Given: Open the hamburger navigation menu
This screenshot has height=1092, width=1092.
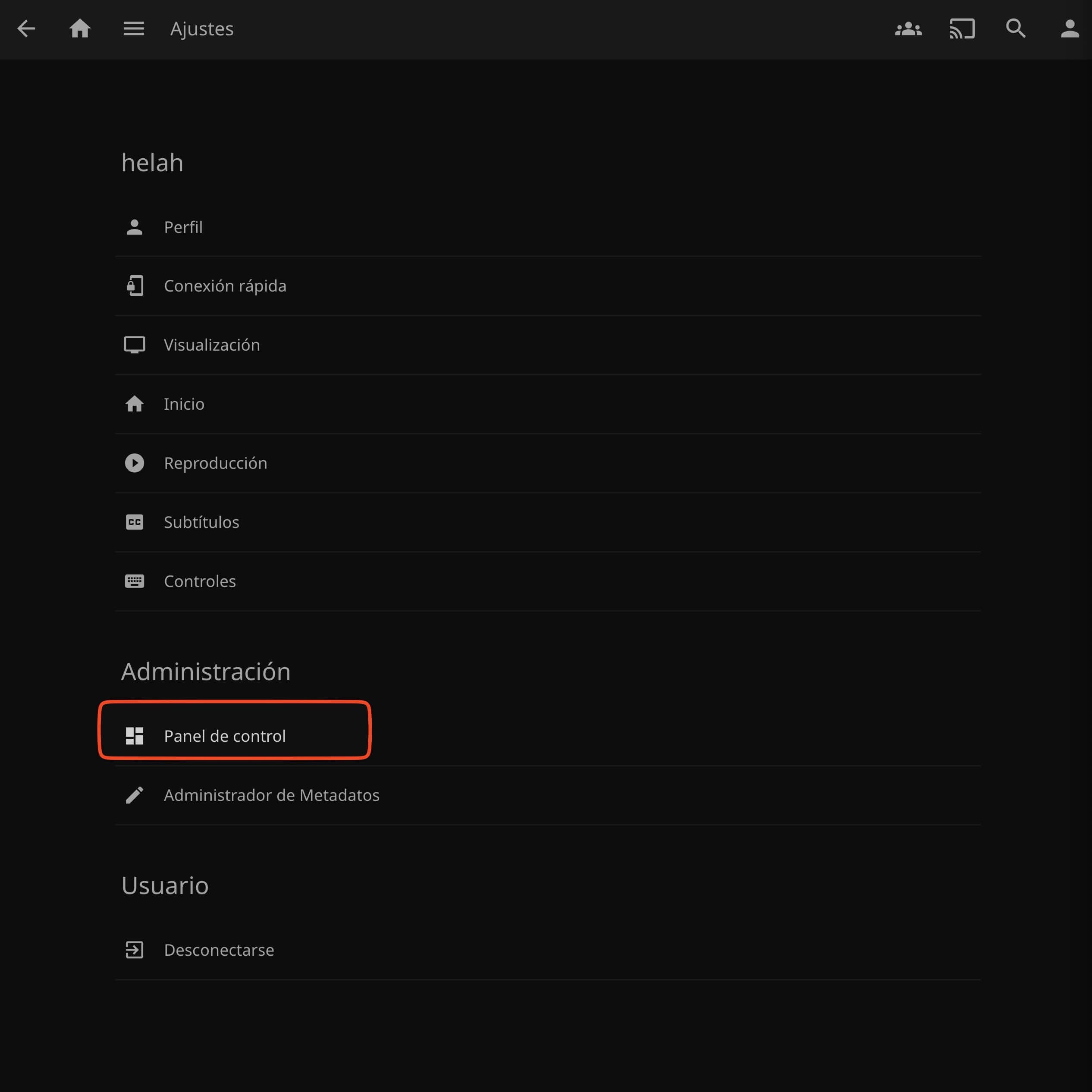Looking at the screenshot, I should 134,29.
